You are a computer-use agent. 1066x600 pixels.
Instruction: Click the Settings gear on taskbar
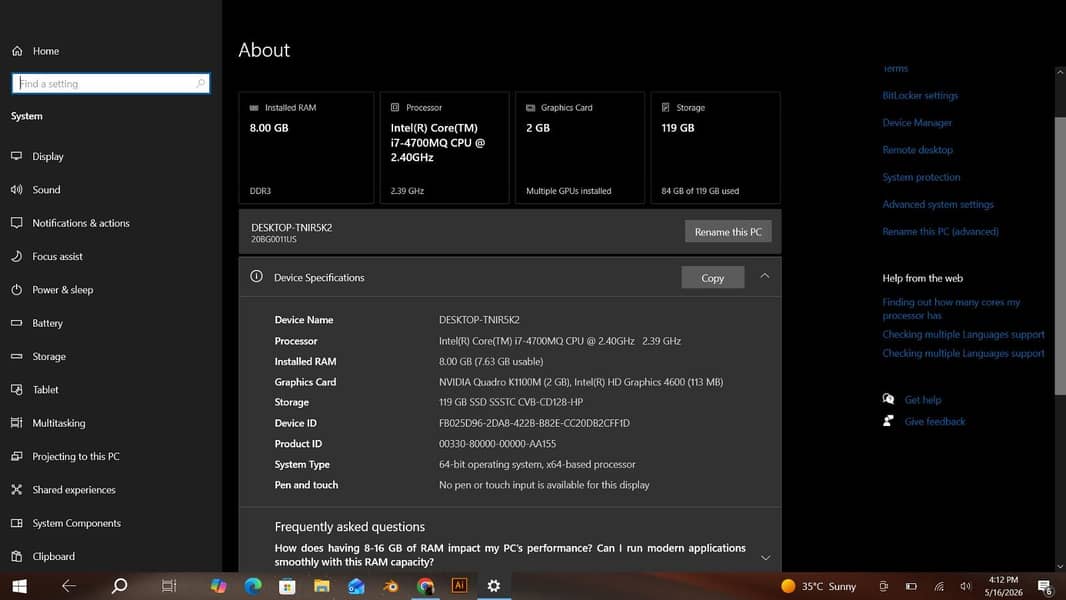coord(494,586)
